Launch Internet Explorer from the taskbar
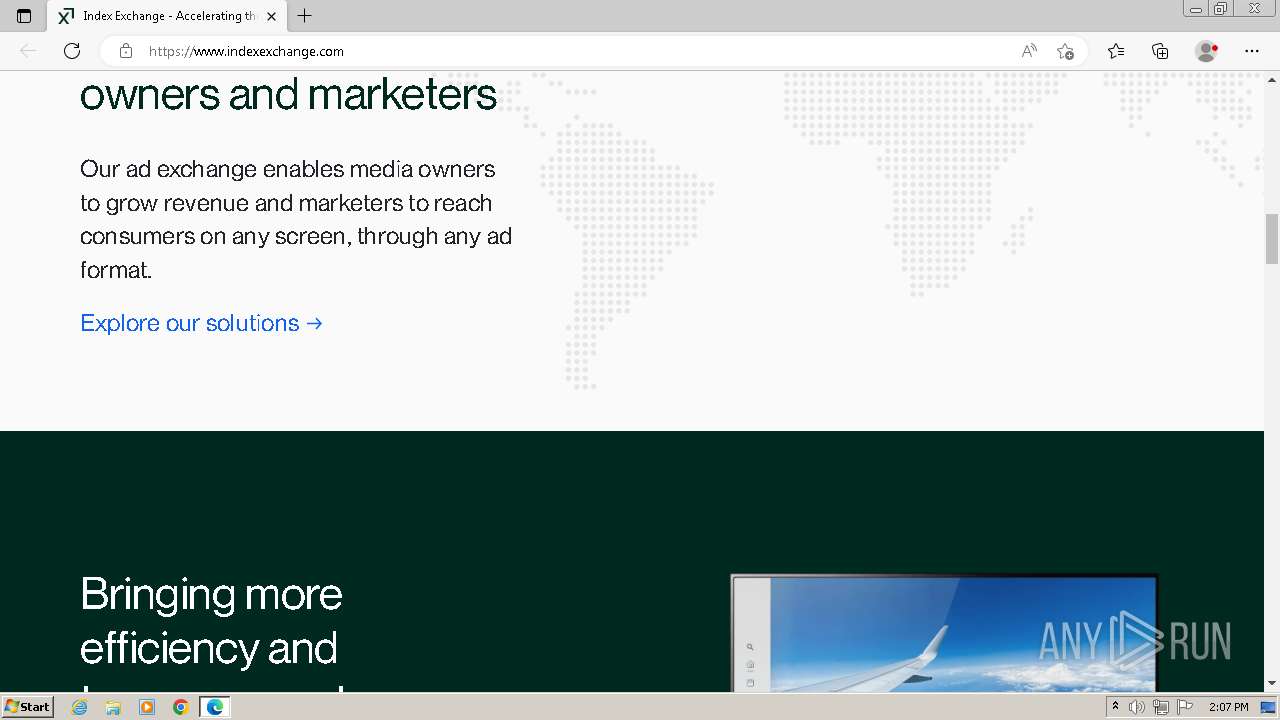 pyautogui.click(x=80, y=707)
